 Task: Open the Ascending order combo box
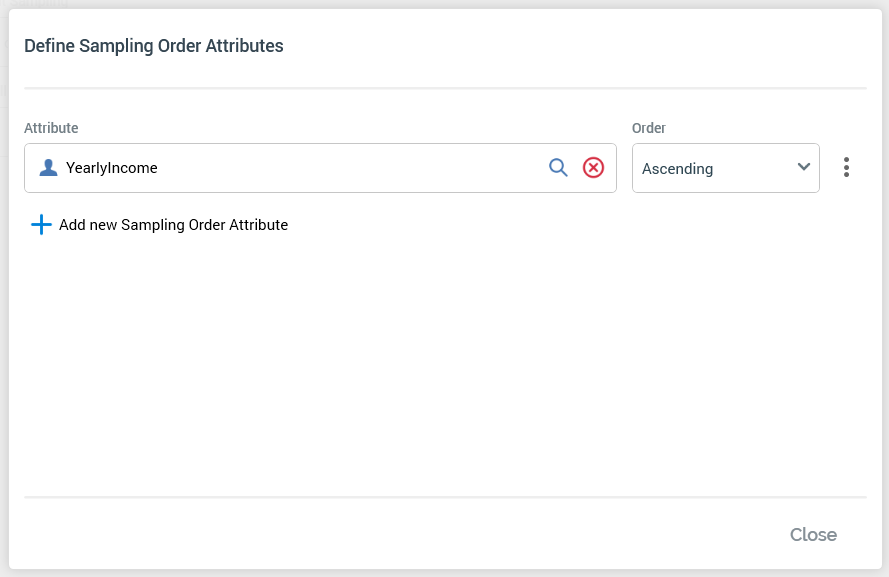tap(725, 168)
